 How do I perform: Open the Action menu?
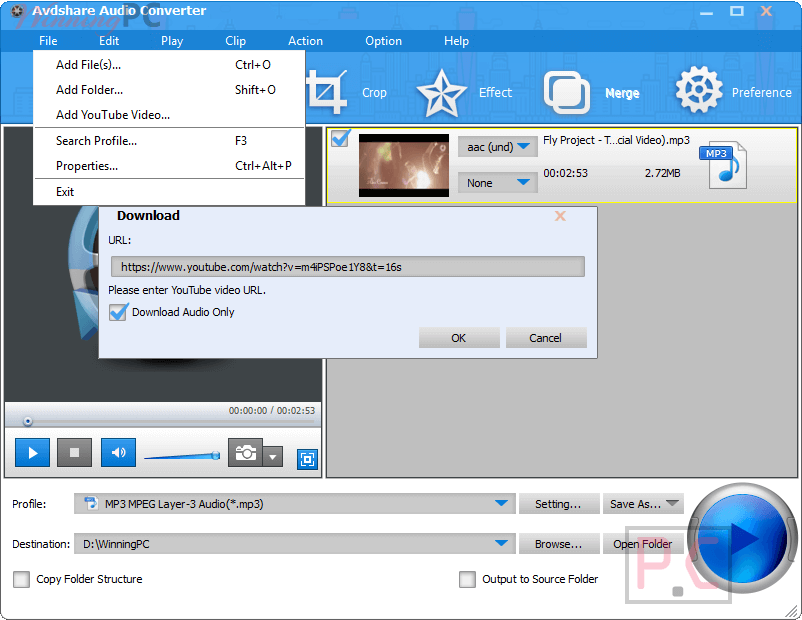click(x=305, y=41)
